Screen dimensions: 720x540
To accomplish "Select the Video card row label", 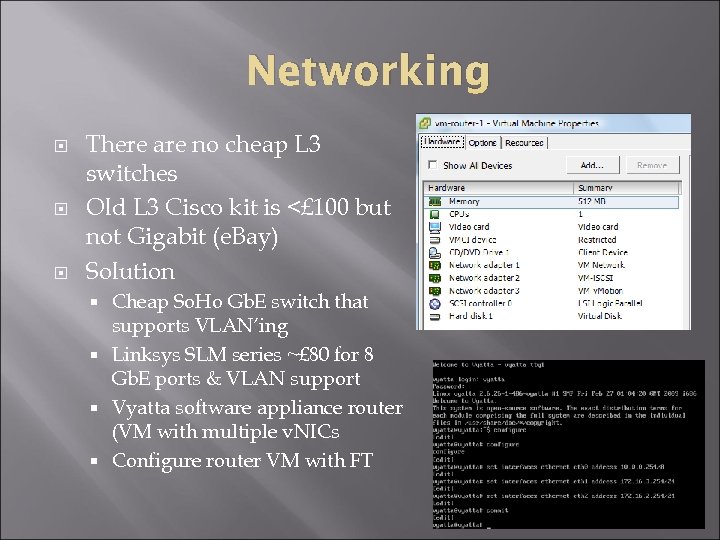I will [469, 227].
